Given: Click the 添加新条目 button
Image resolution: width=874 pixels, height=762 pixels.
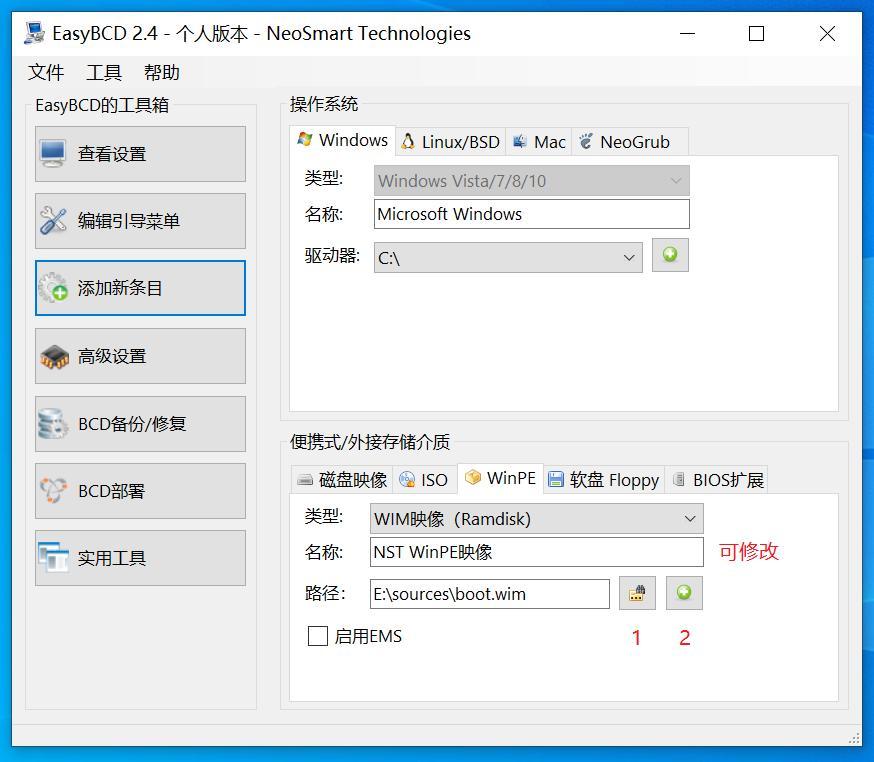Looking at the screenshot, I should point(140,288).
